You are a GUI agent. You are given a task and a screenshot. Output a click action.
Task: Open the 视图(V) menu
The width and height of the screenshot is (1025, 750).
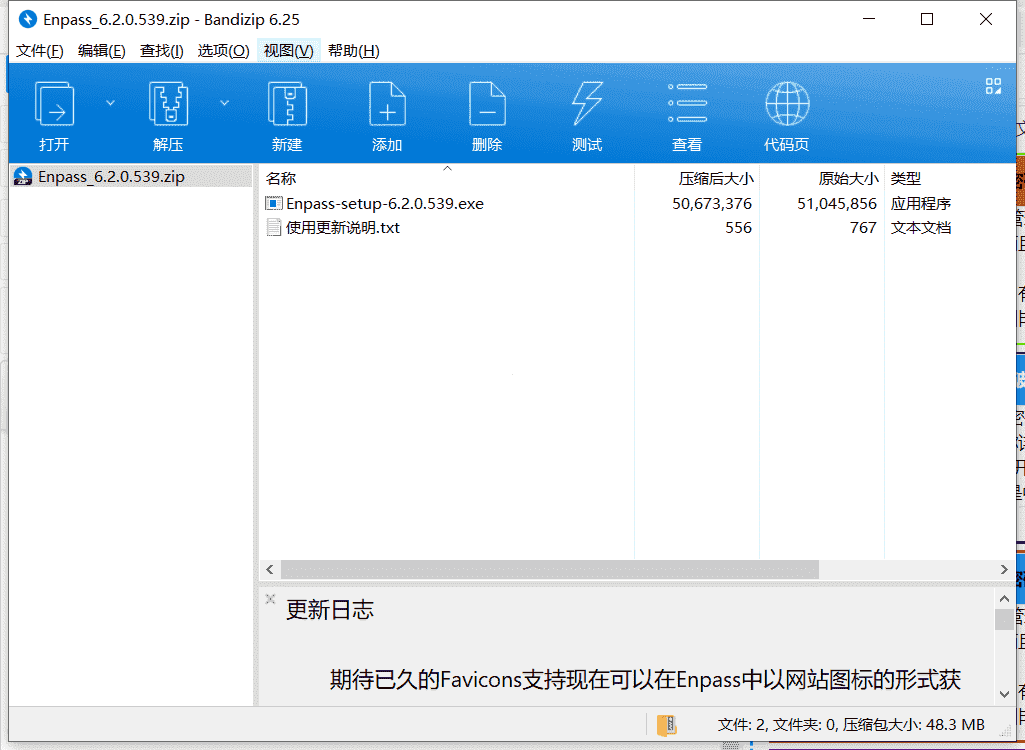point(288,51)
